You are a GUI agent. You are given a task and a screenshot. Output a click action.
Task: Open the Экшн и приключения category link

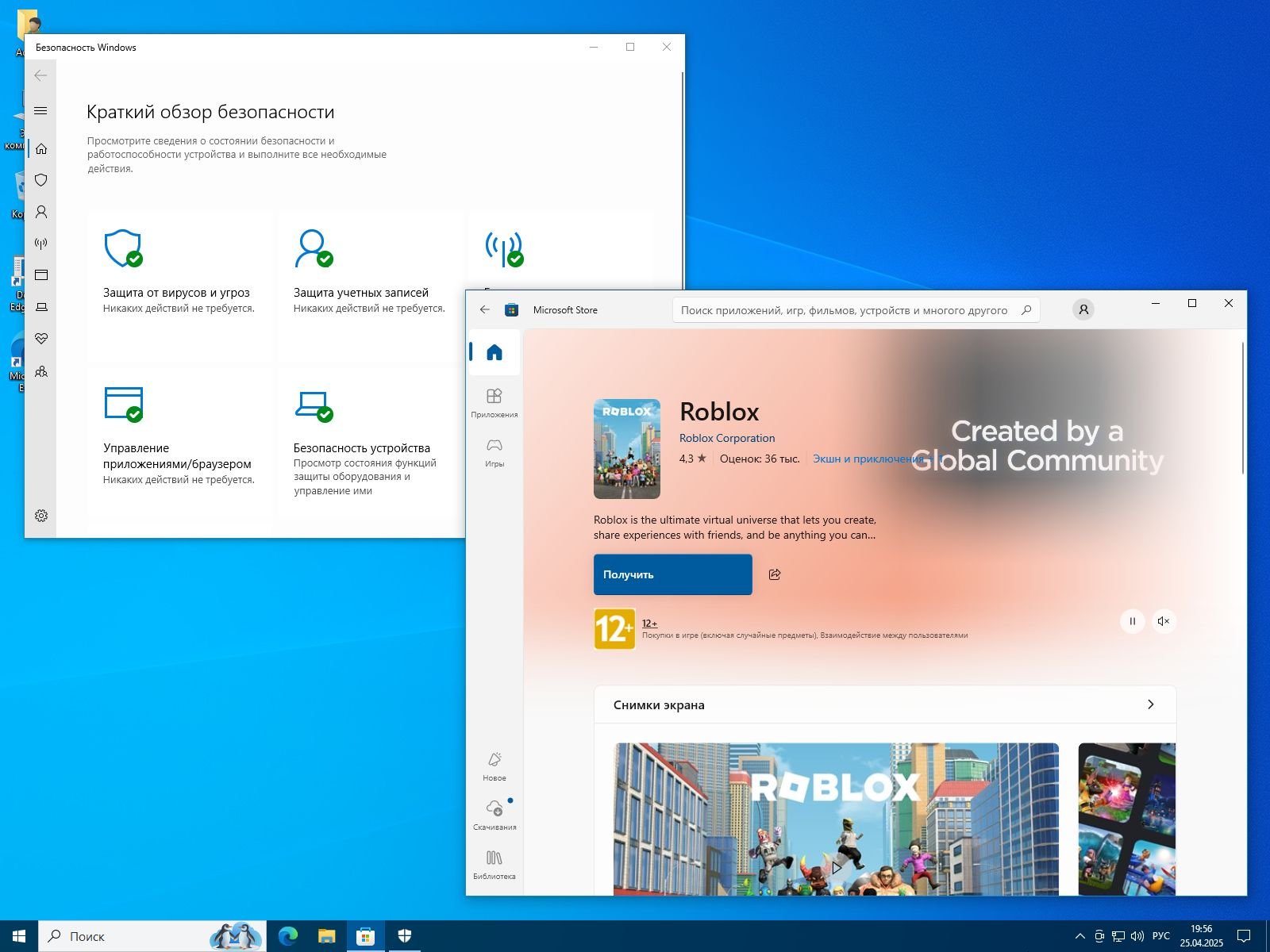868,459
